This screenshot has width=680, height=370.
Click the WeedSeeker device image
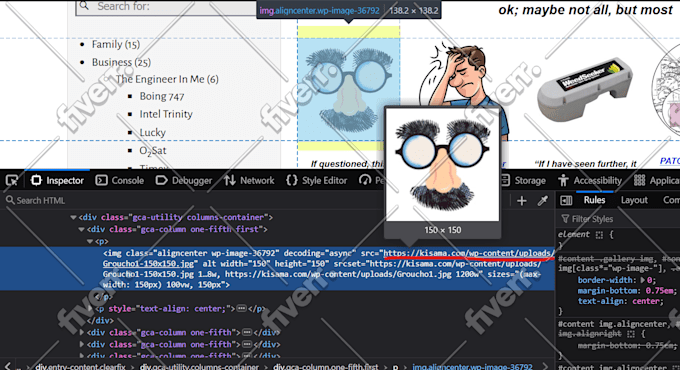point(585,88)
